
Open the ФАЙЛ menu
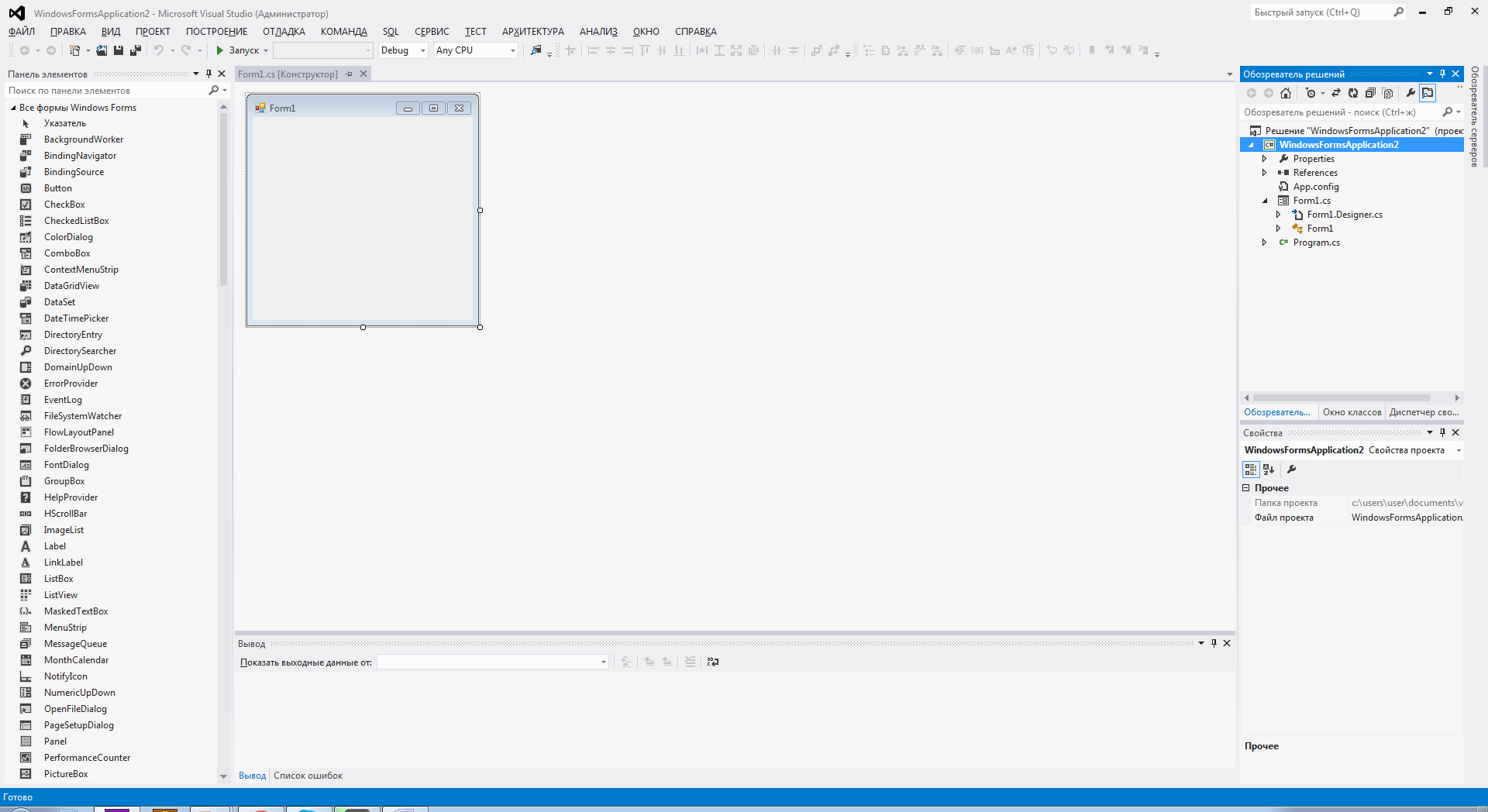coord(22,32)
